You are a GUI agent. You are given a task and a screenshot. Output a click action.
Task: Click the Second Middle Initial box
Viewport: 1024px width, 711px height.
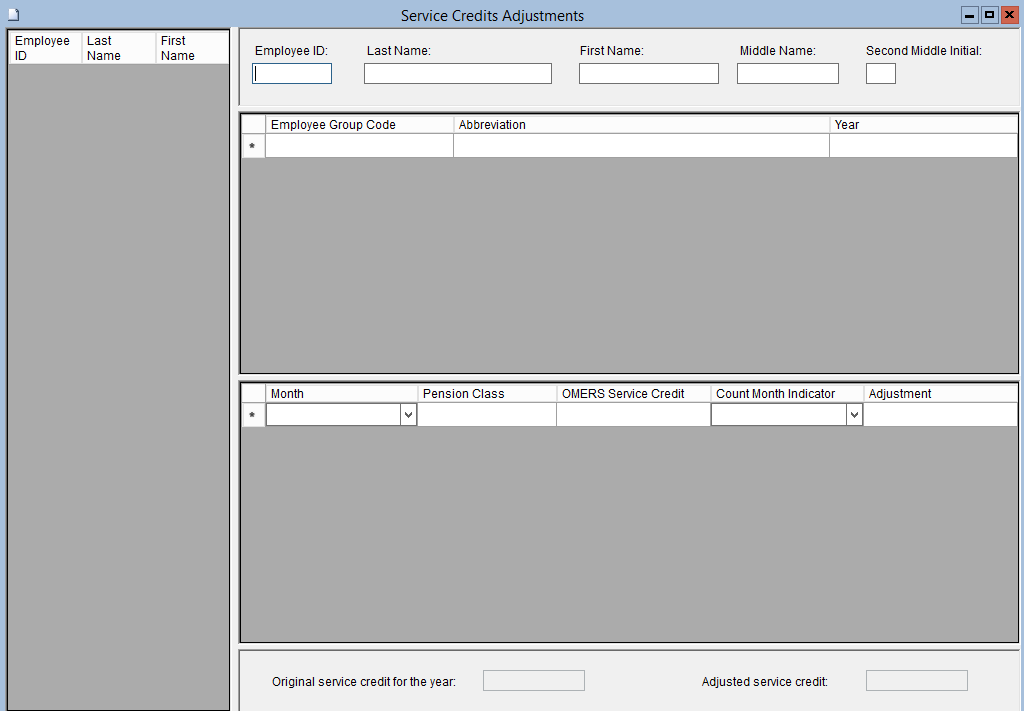(880, 74)
